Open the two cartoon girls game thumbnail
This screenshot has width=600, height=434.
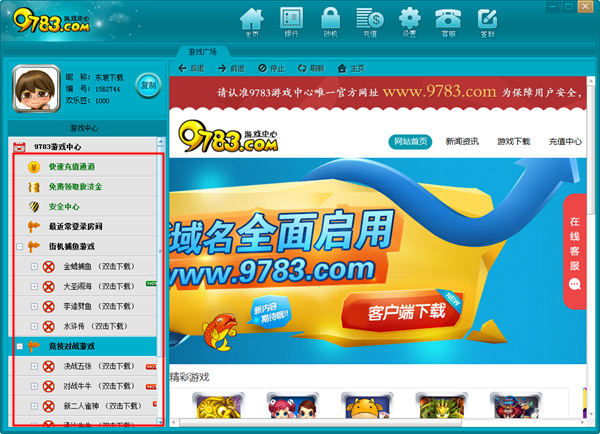(x=293, y=406)
